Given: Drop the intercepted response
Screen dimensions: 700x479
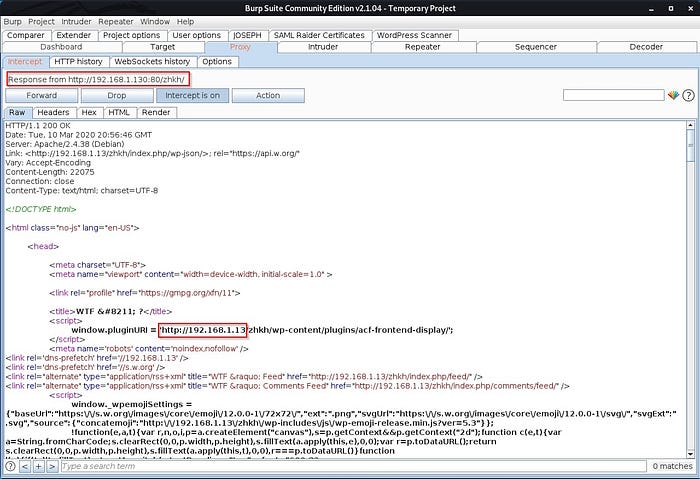Looking at the screenshot, I should pyautogui.click(x=117, y=95).
